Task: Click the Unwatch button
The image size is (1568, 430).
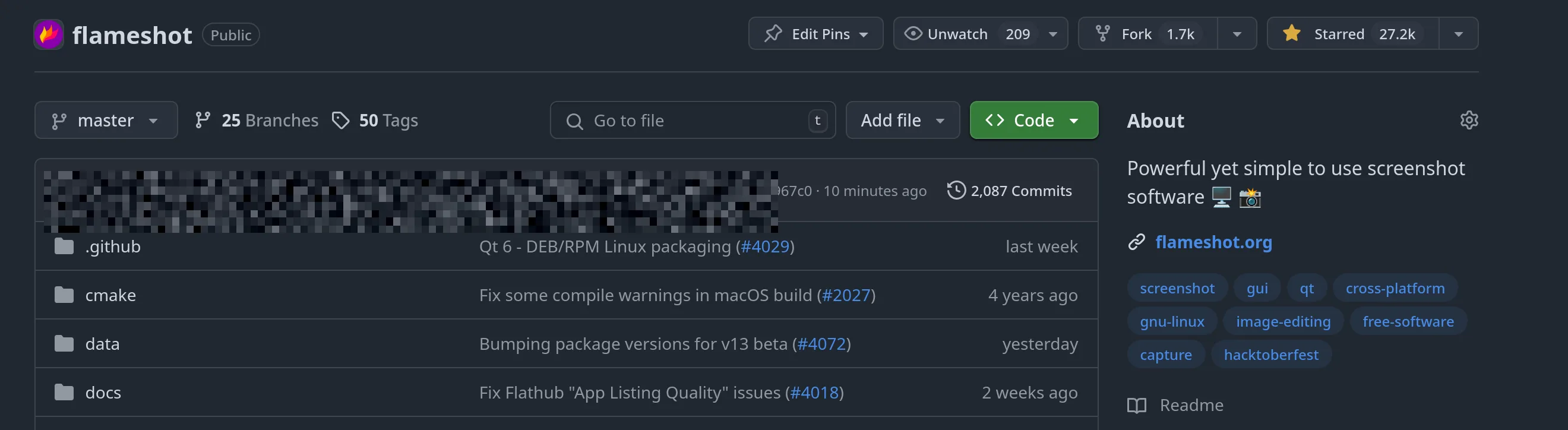Action: 980,33
